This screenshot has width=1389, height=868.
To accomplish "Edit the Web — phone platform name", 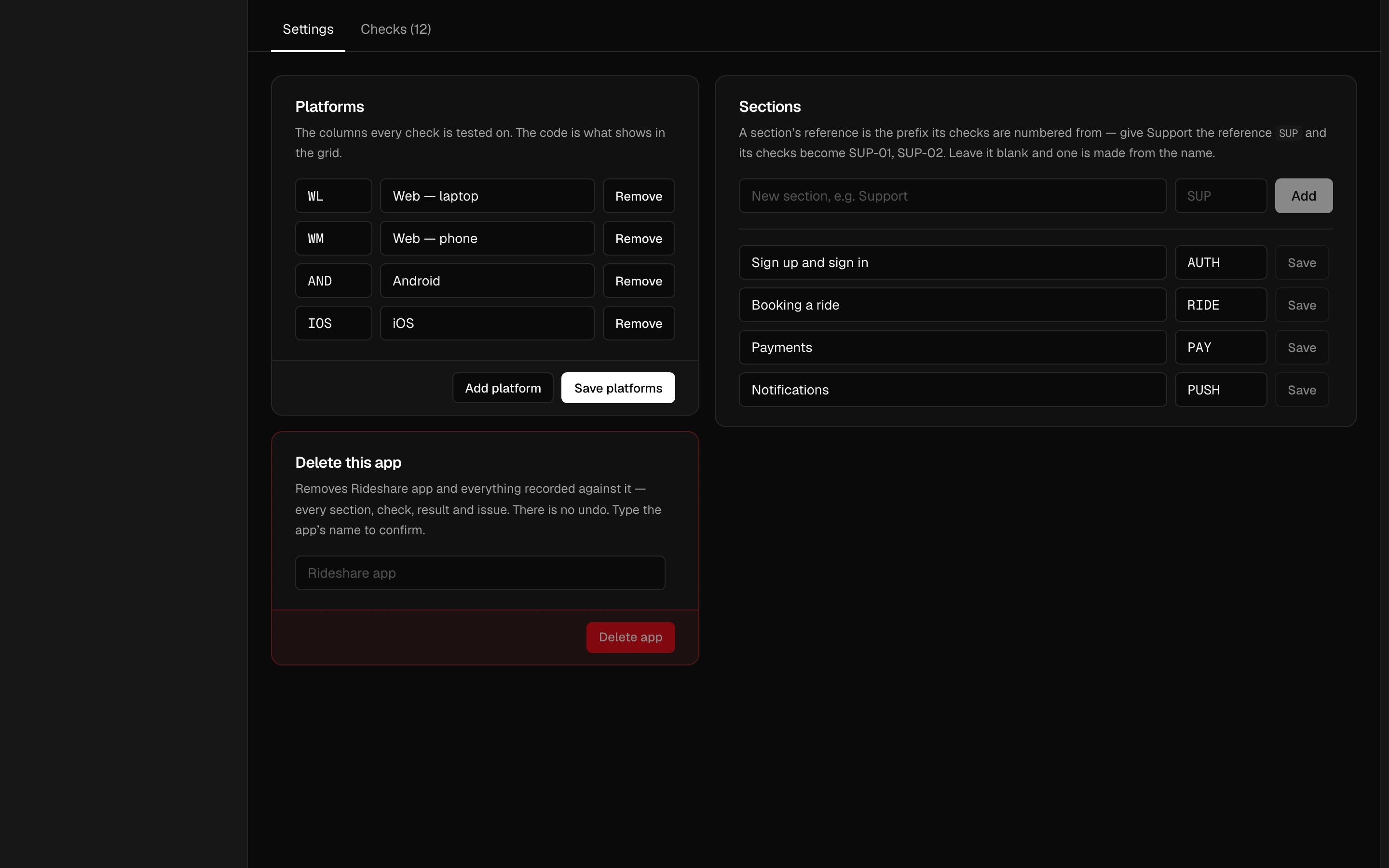I will click(487, 238).
